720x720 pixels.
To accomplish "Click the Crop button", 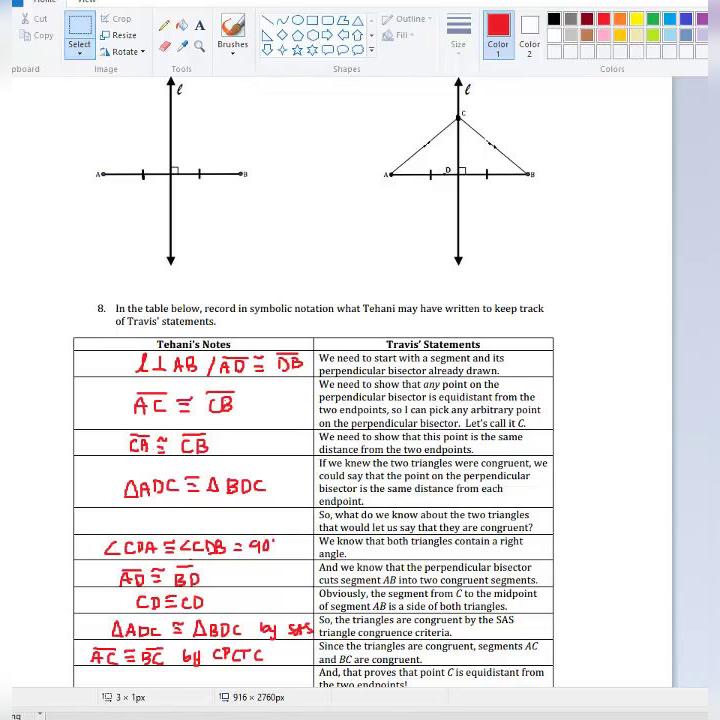I will 116,19.
